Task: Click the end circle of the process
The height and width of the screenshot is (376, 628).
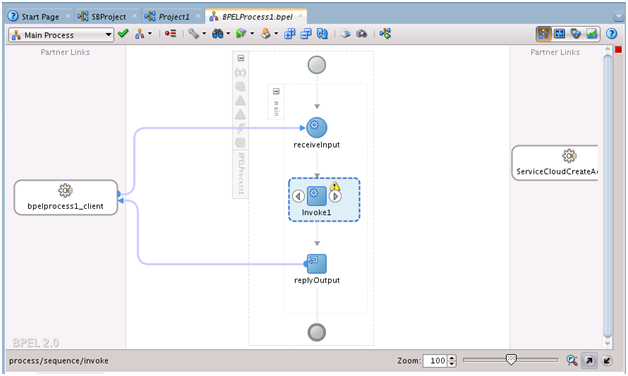Action: [316, 332]
